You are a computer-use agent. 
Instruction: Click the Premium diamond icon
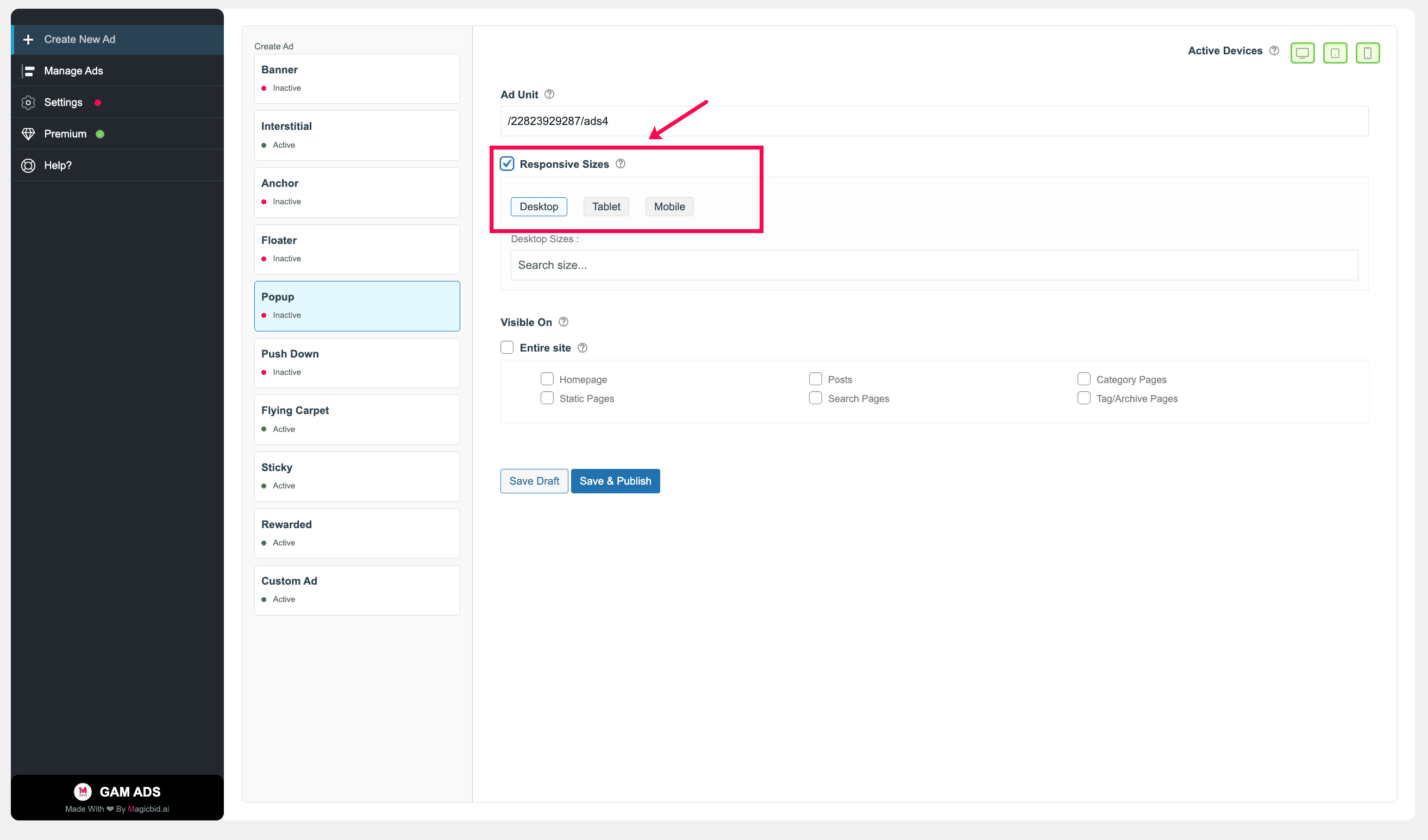pyautogui.click(x=28, y=134)
